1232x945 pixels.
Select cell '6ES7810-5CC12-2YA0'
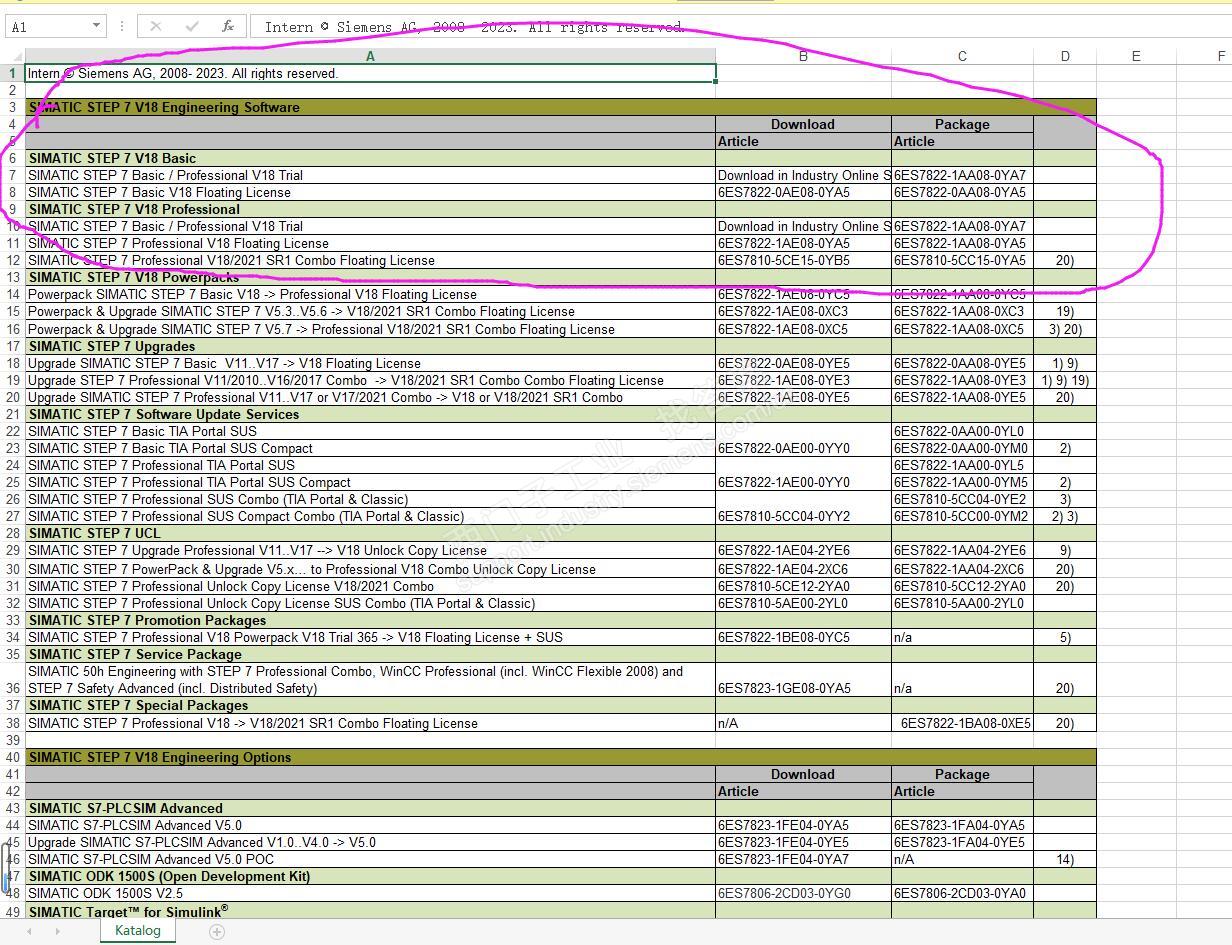962,586
